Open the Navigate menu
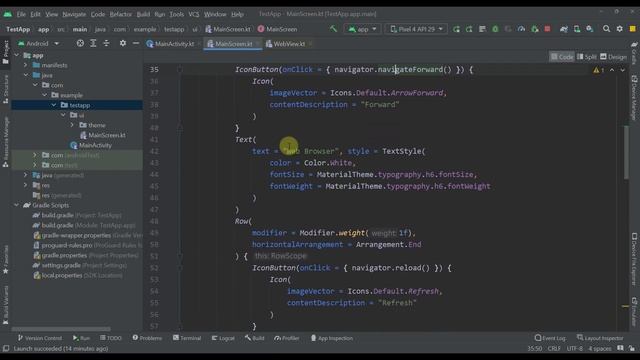The image size is (640, 360). click(74, 14)
